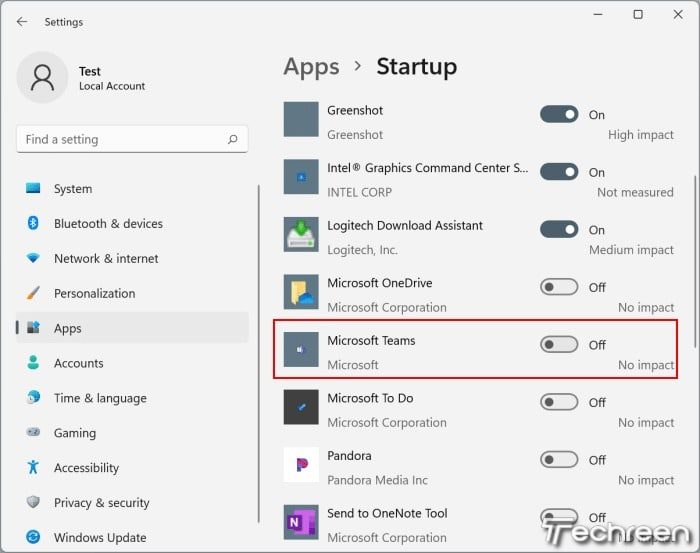The height and width of the screenshot is (553, 700).
Task: Click the Accessibility figure icon
Action: (x=33, y=467)
